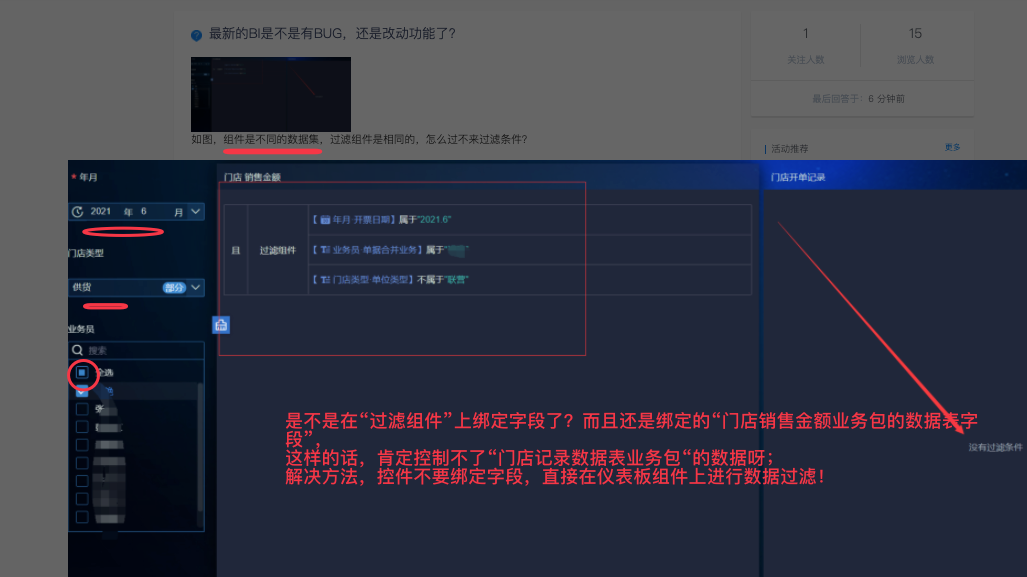1027x577 pixels.
Task: Select the 业务员·单据合并业务 field text
Action: [375, 250]
